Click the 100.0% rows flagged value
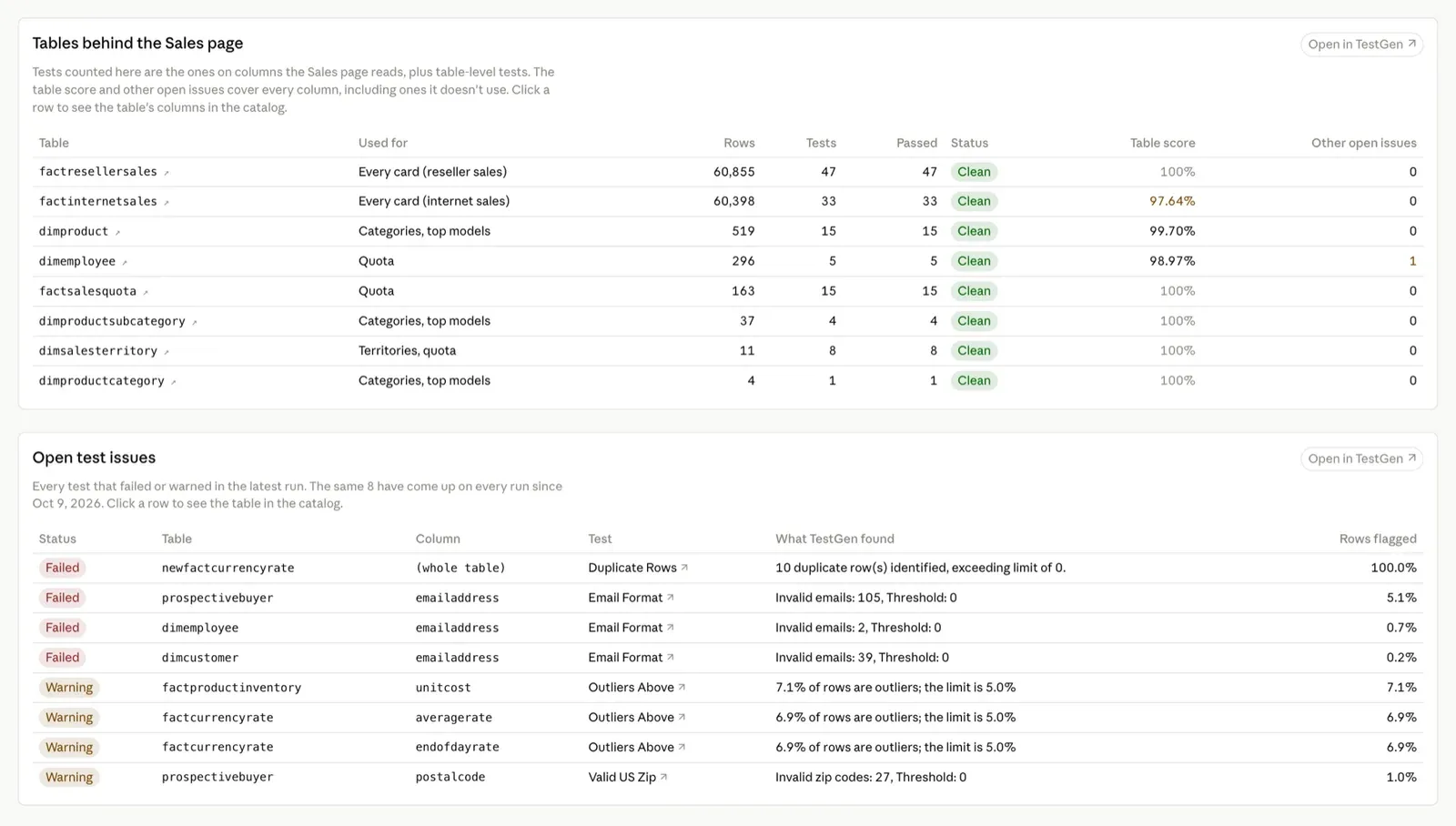Image resolution: width=1456 pixels, height=826 pixels. (x=1393, y=568)
